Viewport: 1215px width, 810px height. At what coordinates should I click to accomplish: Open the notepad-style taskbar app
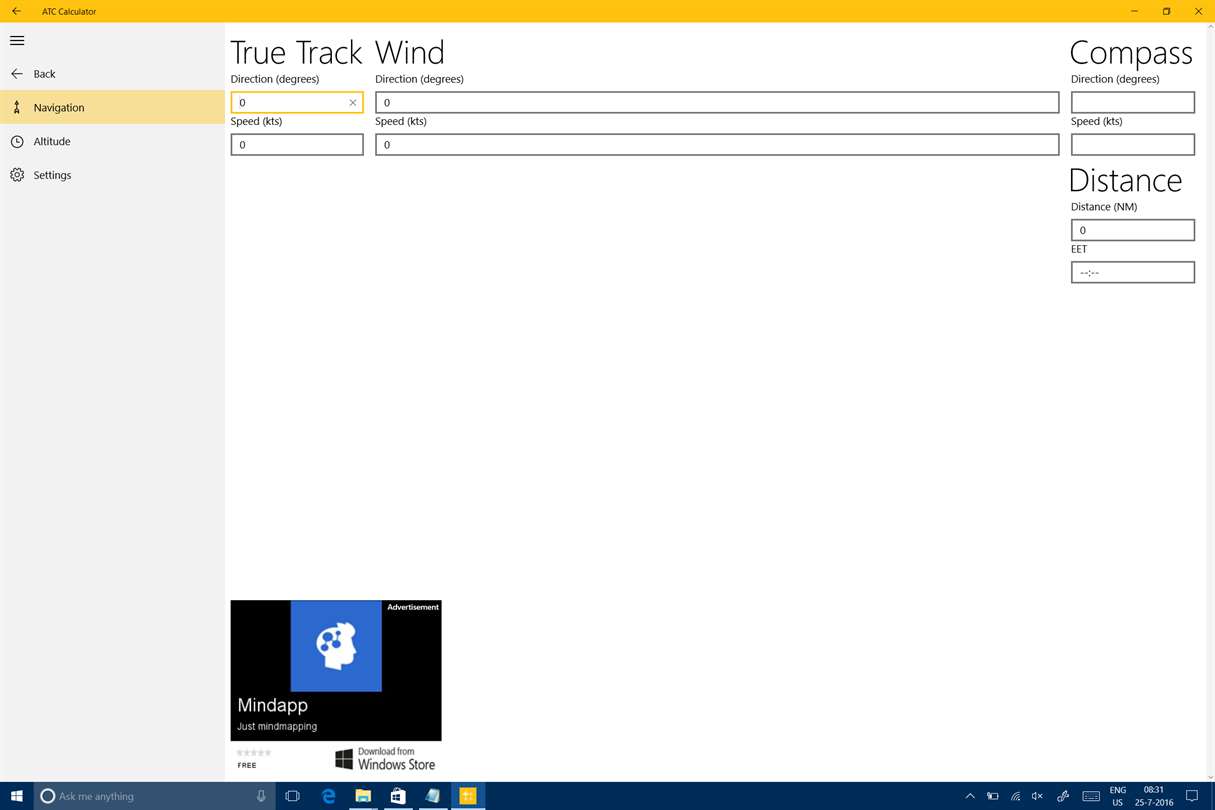point(433,796)
